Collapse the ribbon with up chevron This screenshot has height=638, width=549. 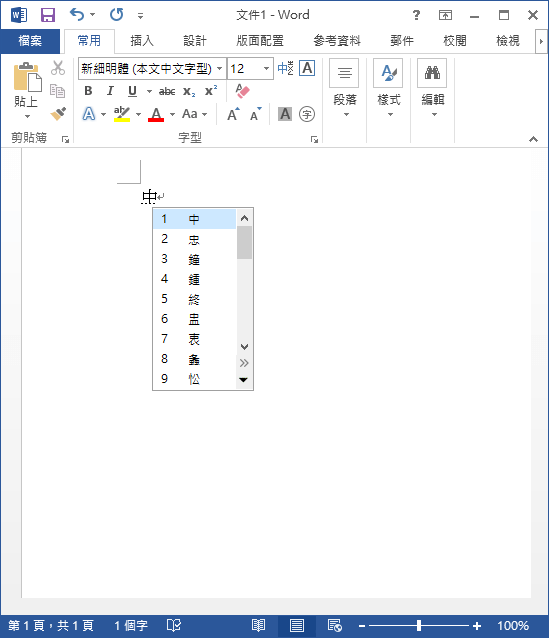tap(533, 139)
